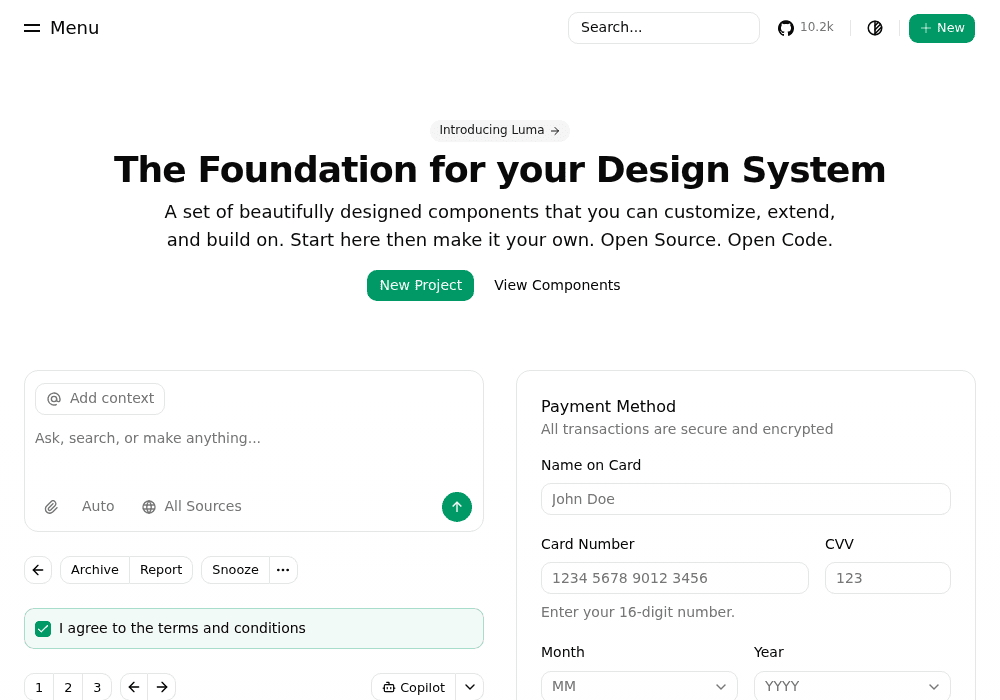The height and width of the screenshot is (700, 1000).
Task: Click the back arrow beside Archive
Action: click(38, 570)
